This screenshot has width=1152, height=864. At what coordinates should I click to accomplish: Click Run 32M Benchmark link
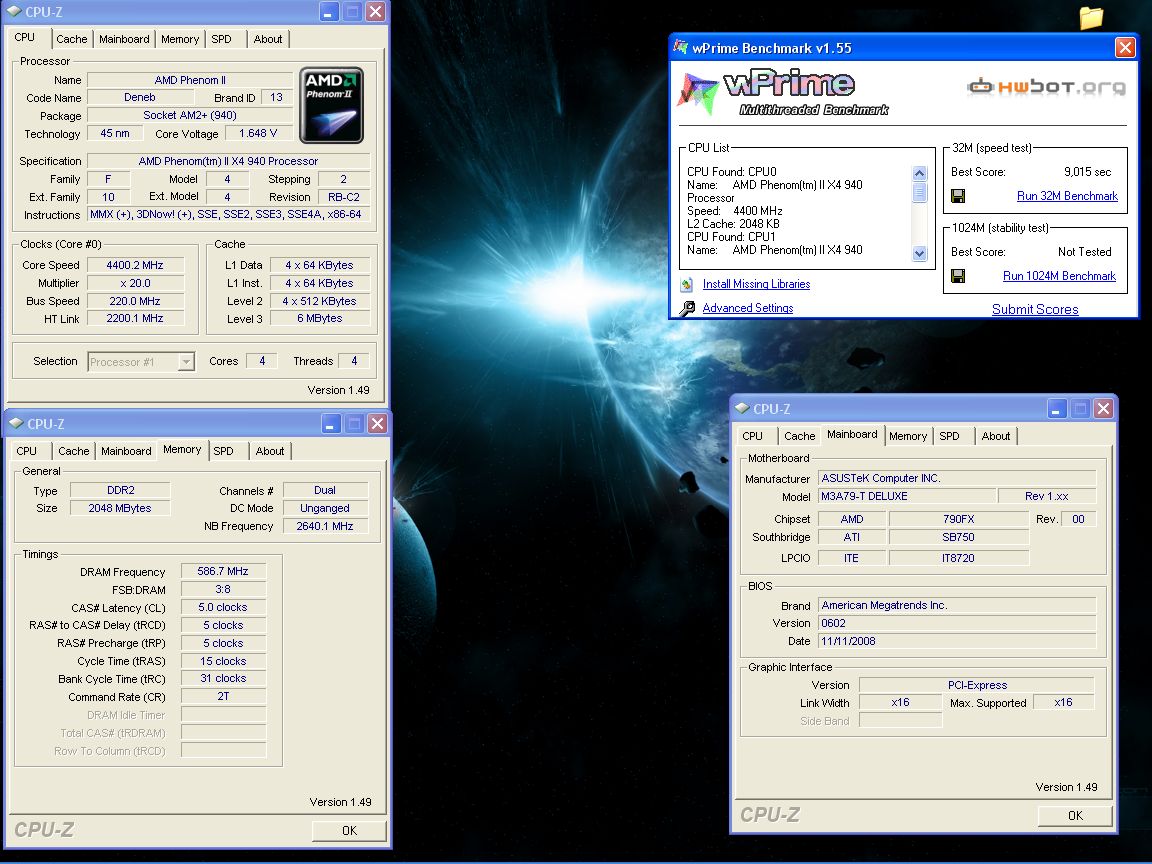(x=1067, y=196)
